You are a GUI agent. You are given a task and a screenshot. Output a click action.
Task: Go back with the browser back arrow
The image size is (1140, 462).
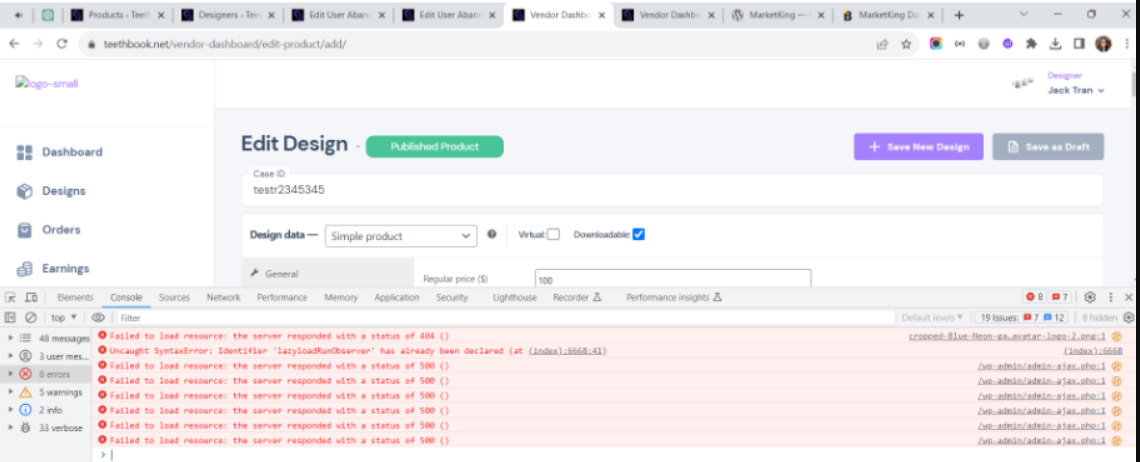pyautogui.click(x=14, y=44)
